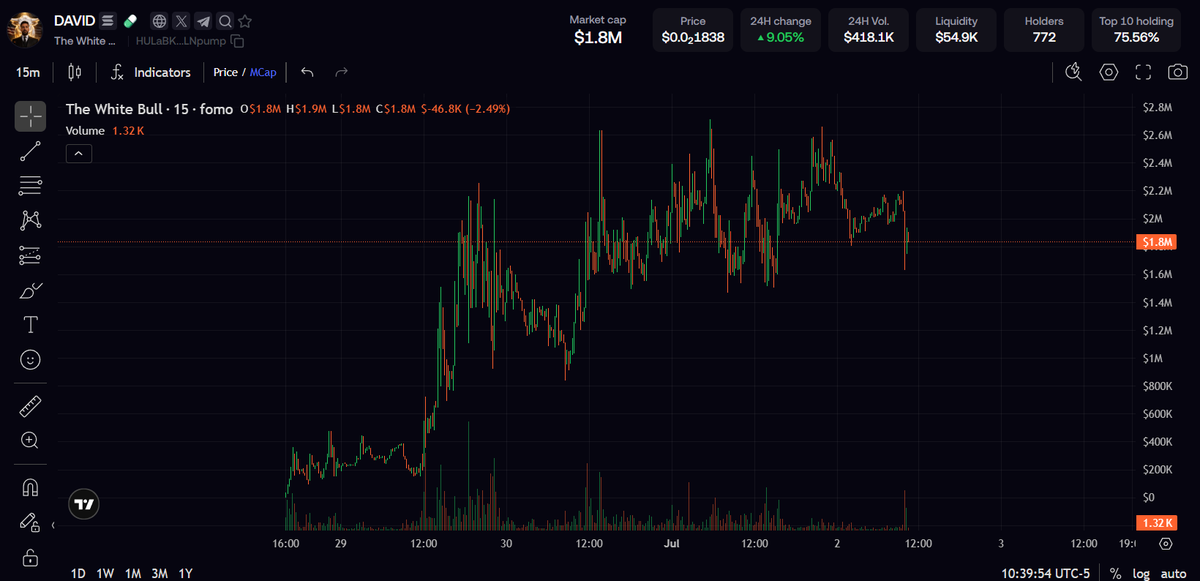Click the Liquidity $54.9K card
This screenshot has width=1200, height=581.
(x=957, y=30)
